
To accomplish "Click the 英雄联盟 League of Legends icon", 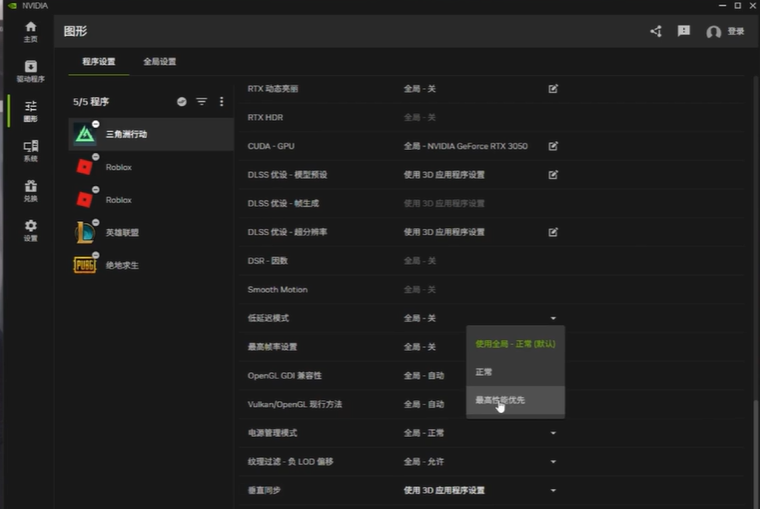I will [85, 233].
